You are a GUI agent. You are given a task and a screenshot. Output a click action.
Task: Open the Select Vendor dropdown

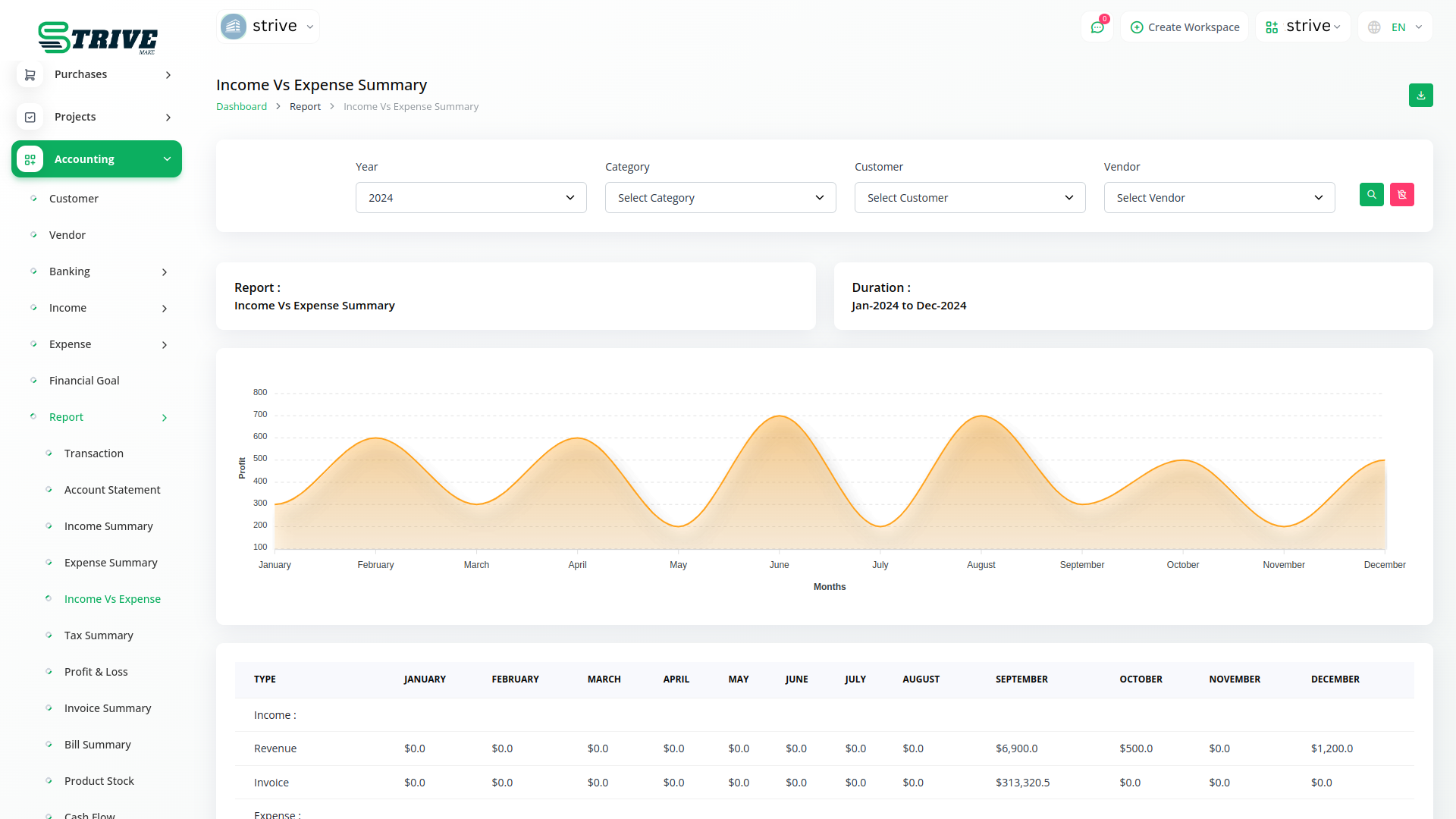click(x=1218, y=197)
